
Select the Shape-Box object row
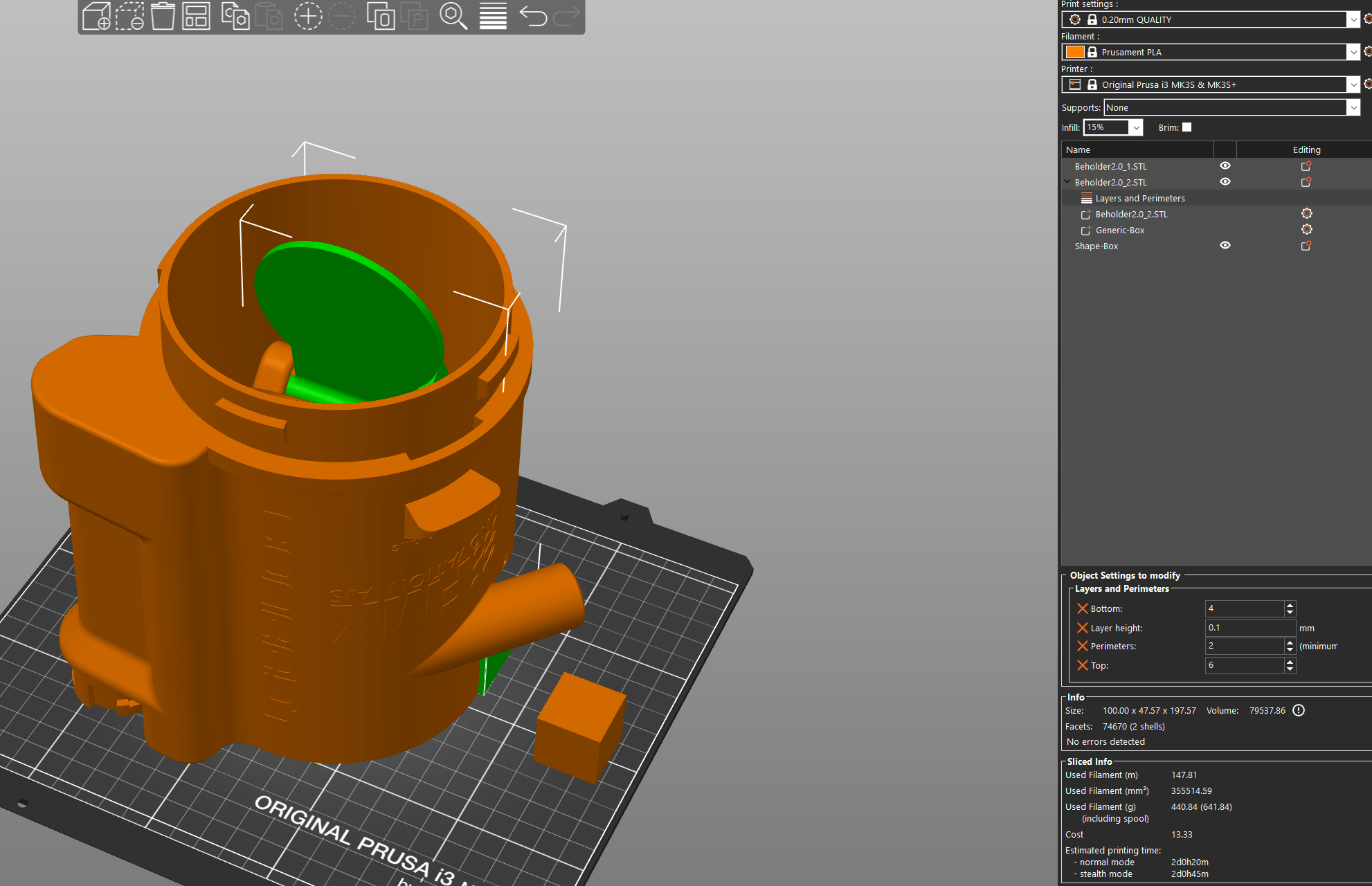pos(1096,246)
